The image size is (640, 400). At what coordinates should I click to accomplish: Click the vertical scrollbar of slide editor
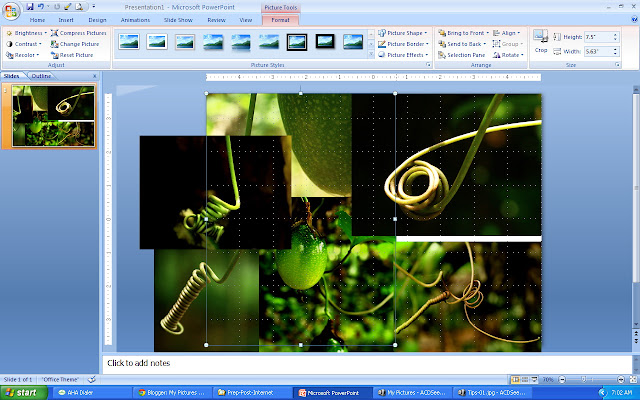(x=636, y=188)
